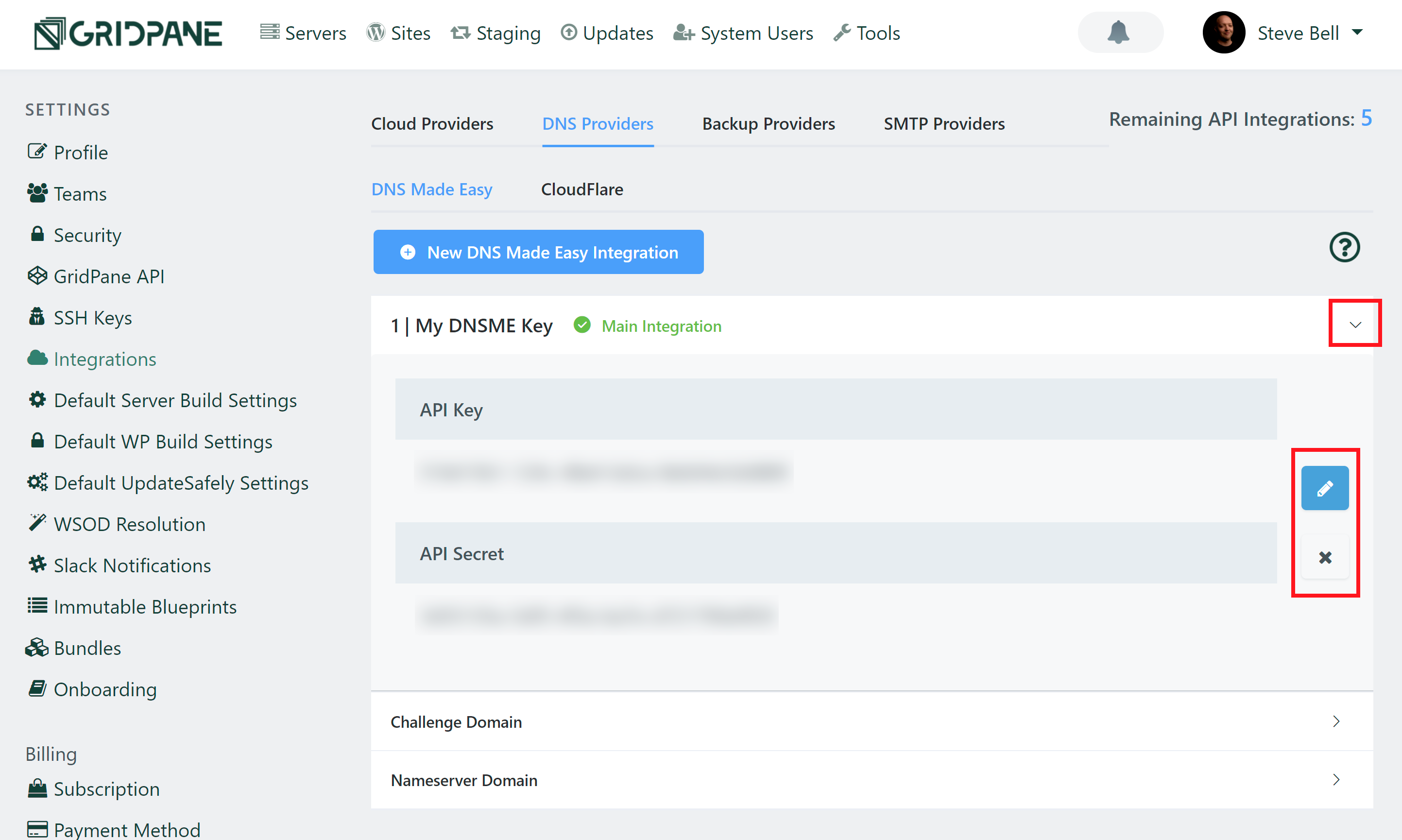Open Teams settings
The image size is (1402, 840).
(x=67, y=193)
